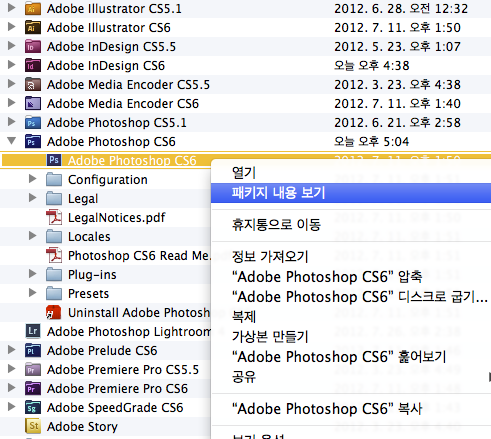Click the Adobe InDesign CS5.5 folder icon
The height and width of the screenshot is (439, 491).
click(33, 46)
